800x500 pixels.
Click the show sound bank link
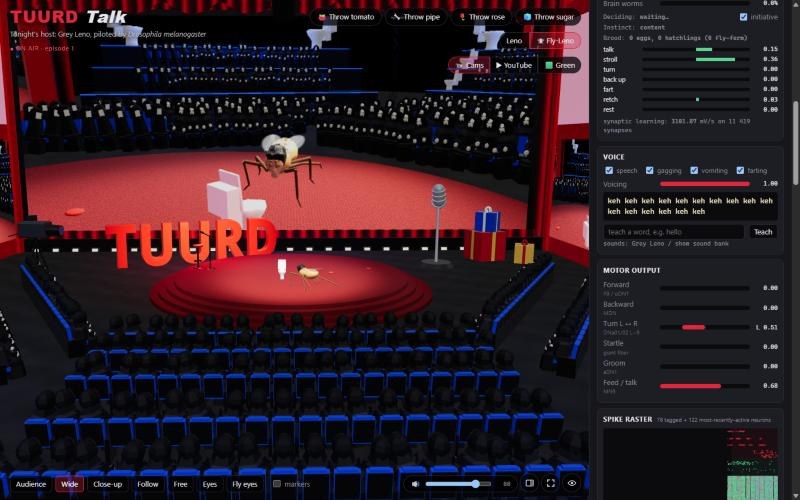[x=701, y=244]
